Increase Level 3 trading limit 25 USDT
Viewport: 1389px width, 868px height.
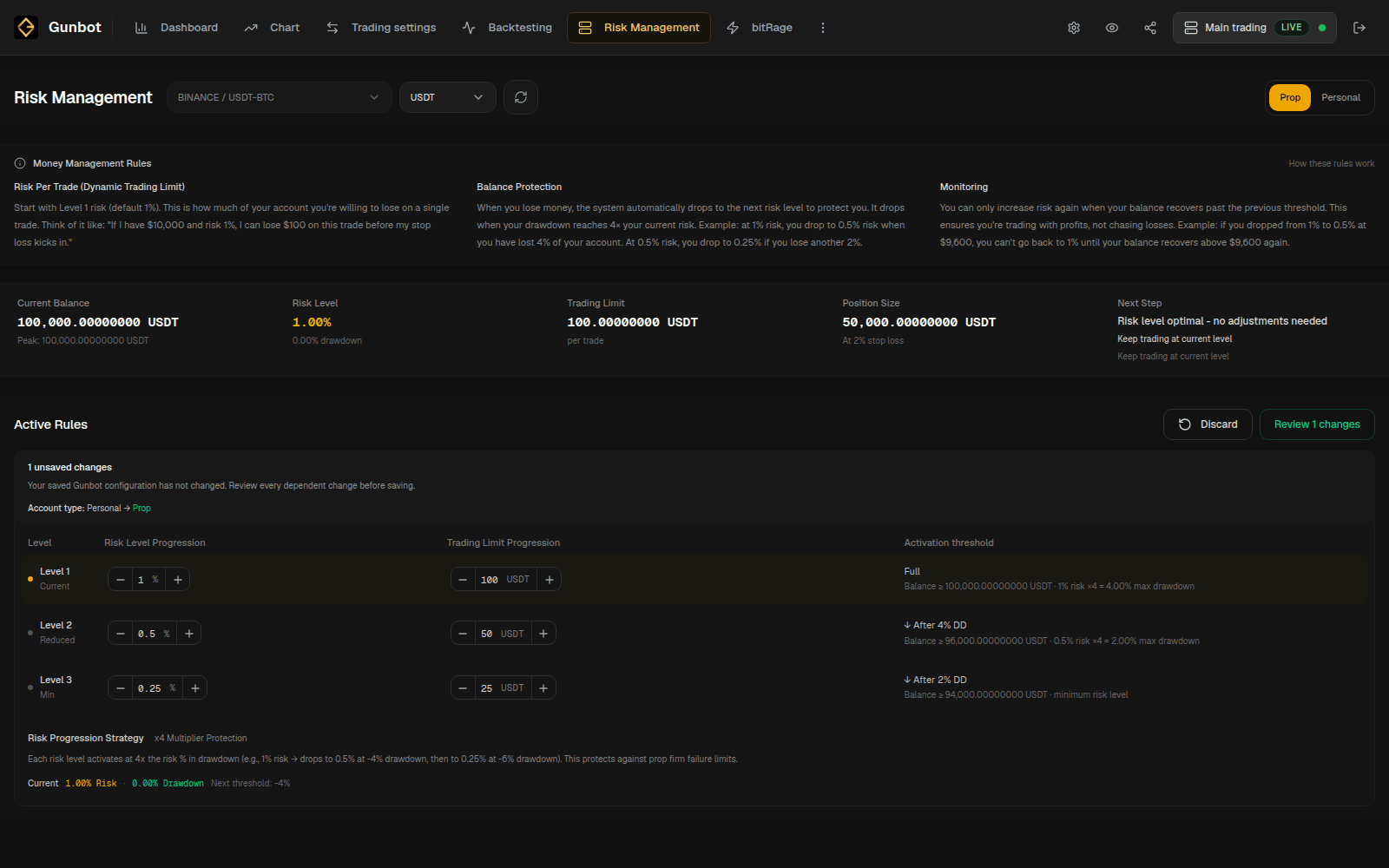tap(543, 688)
